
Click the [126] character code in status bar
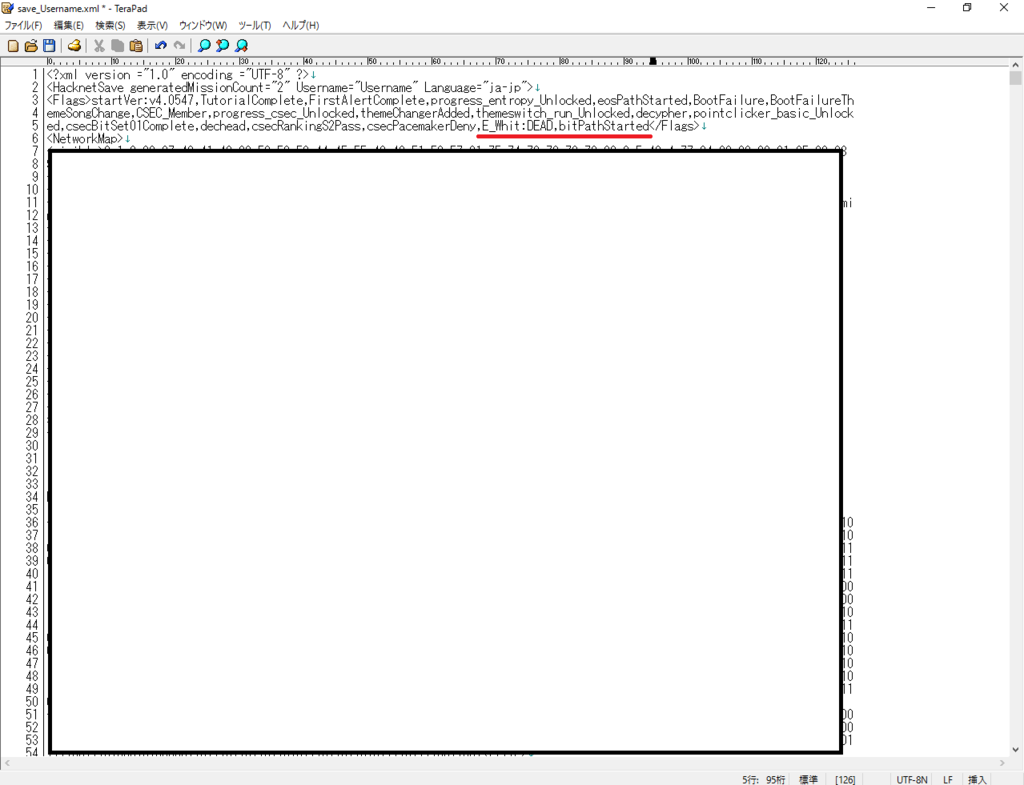(x=845, y=780)
